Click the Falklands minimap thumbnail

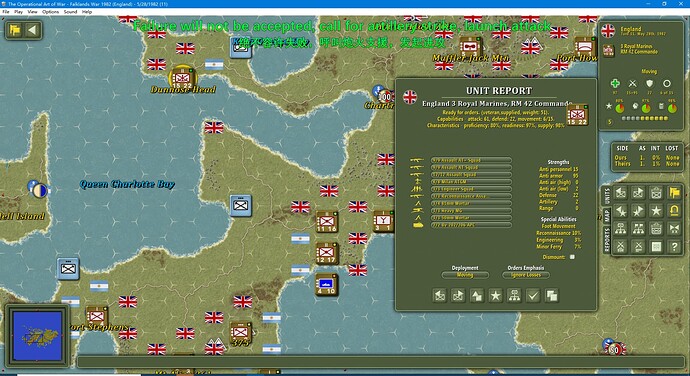37,335
